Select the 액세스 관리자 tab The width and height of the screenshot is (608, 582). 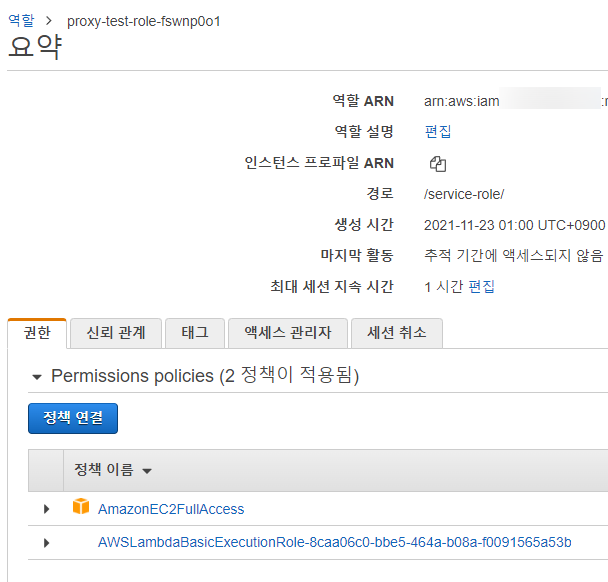287,333
